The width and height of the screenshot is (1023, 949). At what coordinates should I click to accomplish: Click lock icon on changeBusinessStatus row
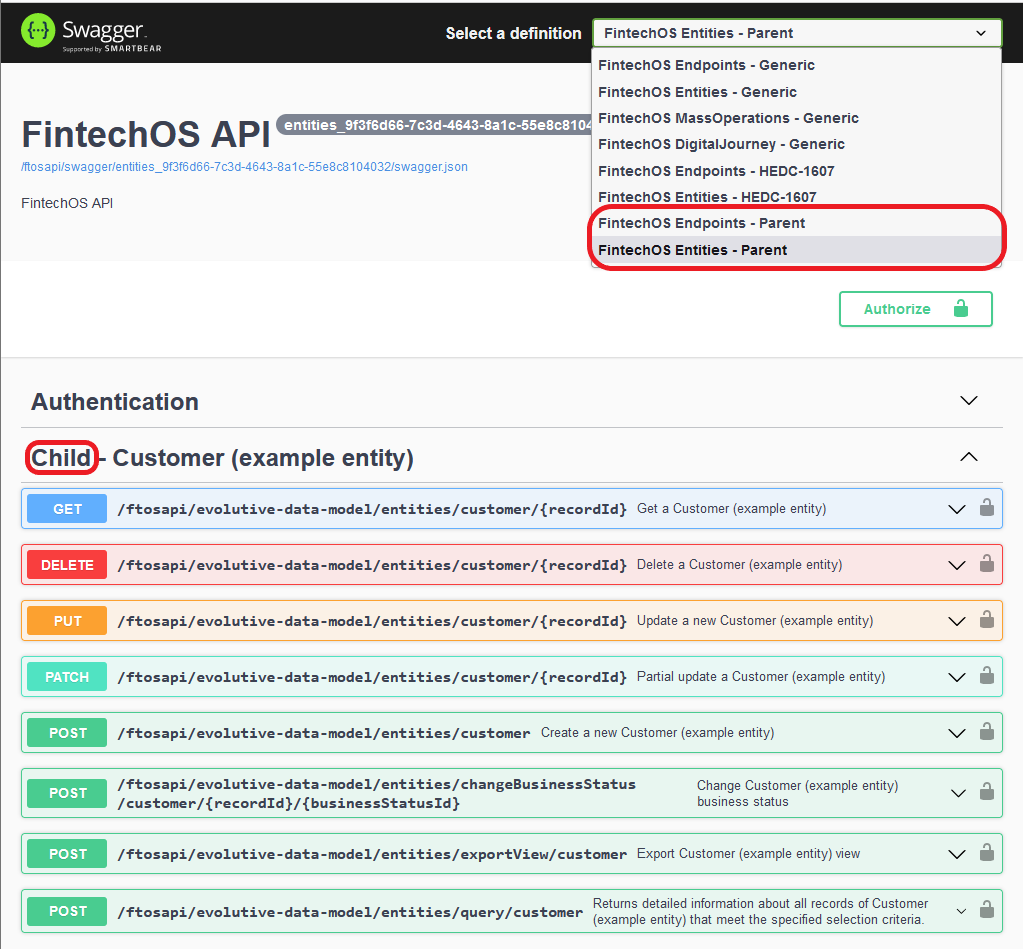[986, 792]
